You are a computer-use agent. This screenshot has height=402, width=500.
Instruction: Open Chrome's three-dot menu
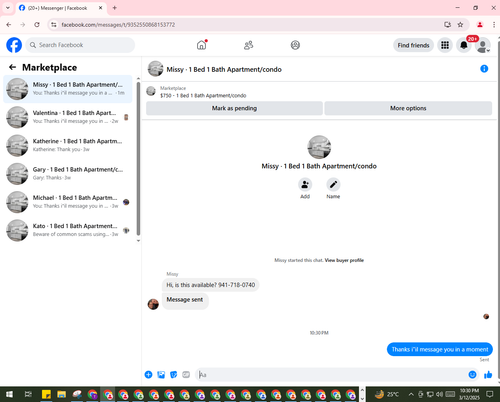point(494,25)
